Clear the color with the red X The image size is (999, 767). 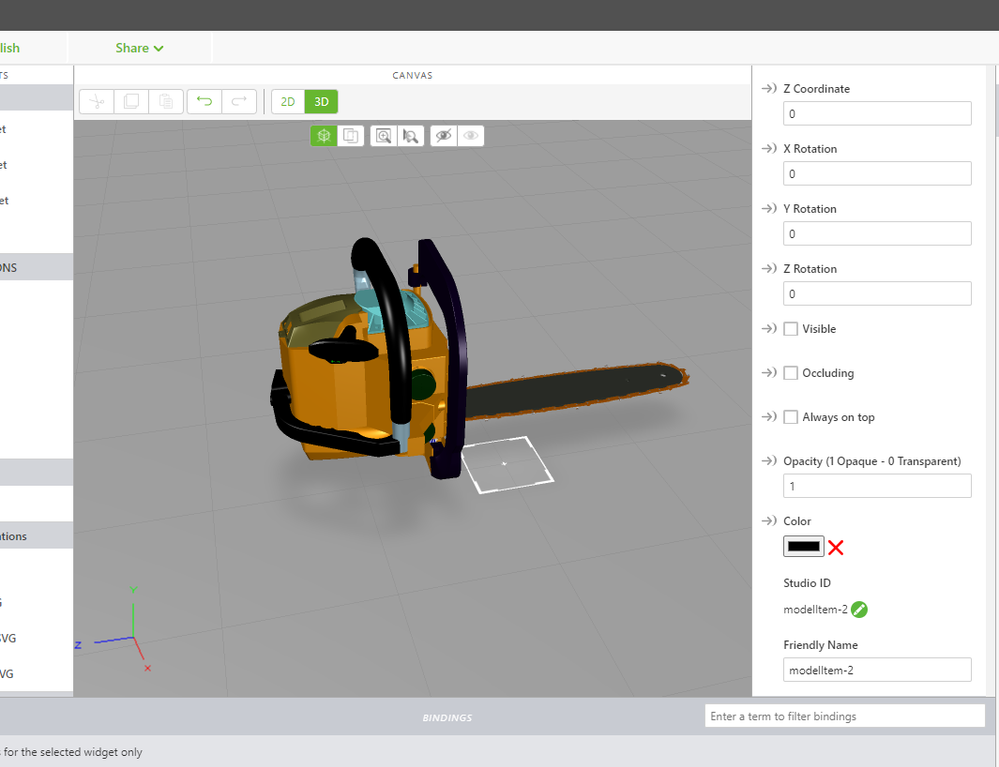tap(836, 547)
